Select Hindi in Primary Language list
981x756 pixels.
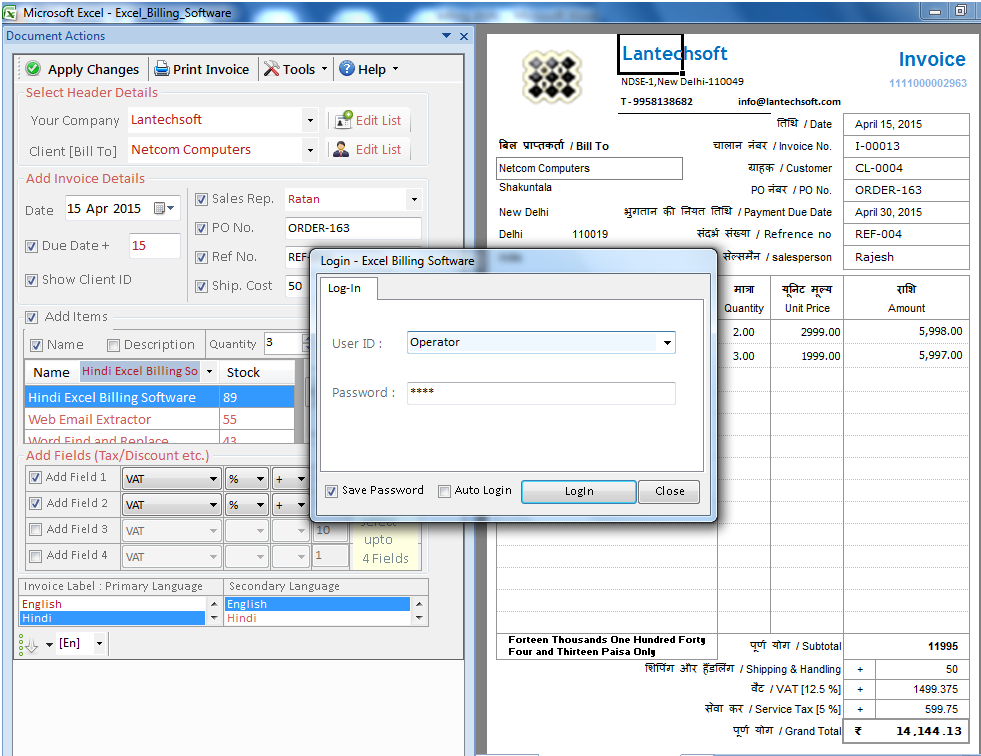113,618
